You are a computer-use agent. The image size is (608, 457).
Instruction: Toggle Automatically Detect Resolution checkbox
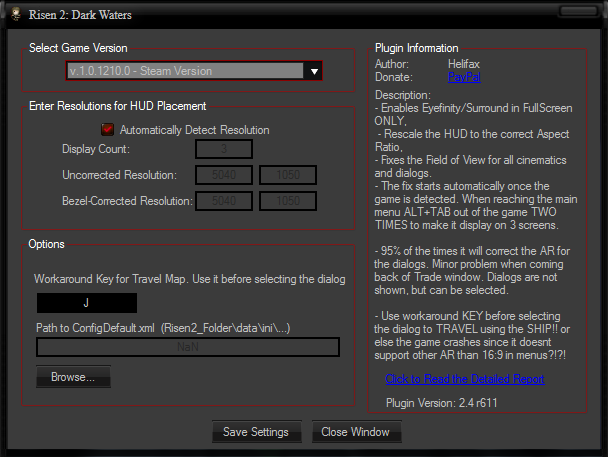point(107,129)
